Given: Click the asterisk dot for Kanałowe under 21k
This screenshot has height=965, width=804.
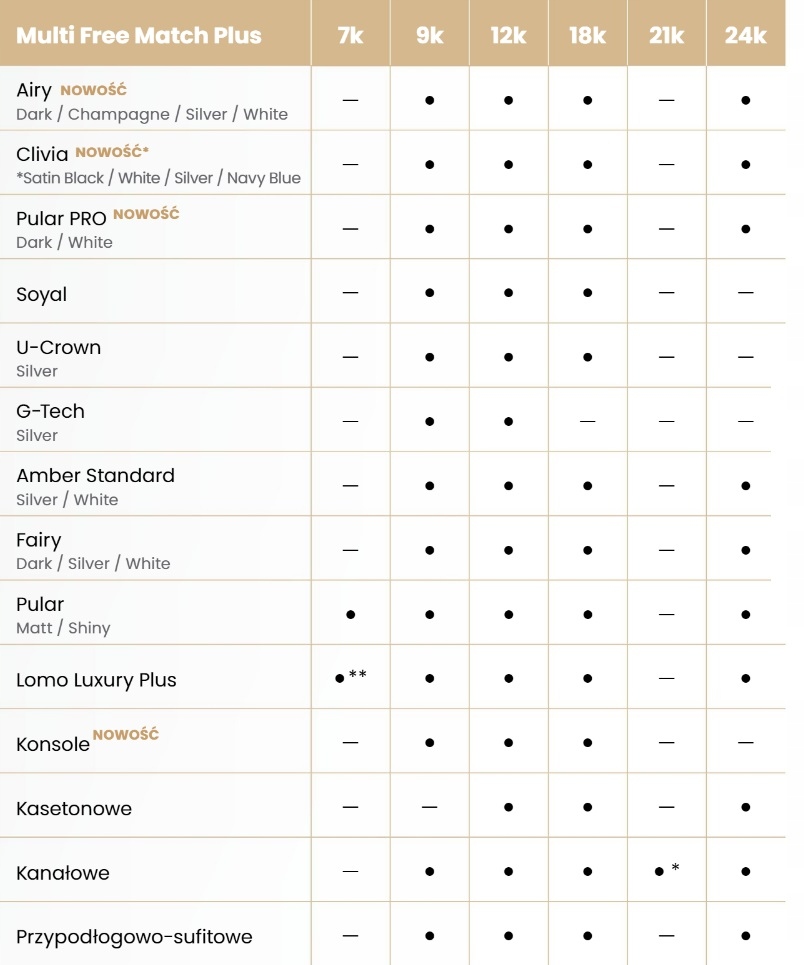Looking at the screenshot, I should pos(667,870).
